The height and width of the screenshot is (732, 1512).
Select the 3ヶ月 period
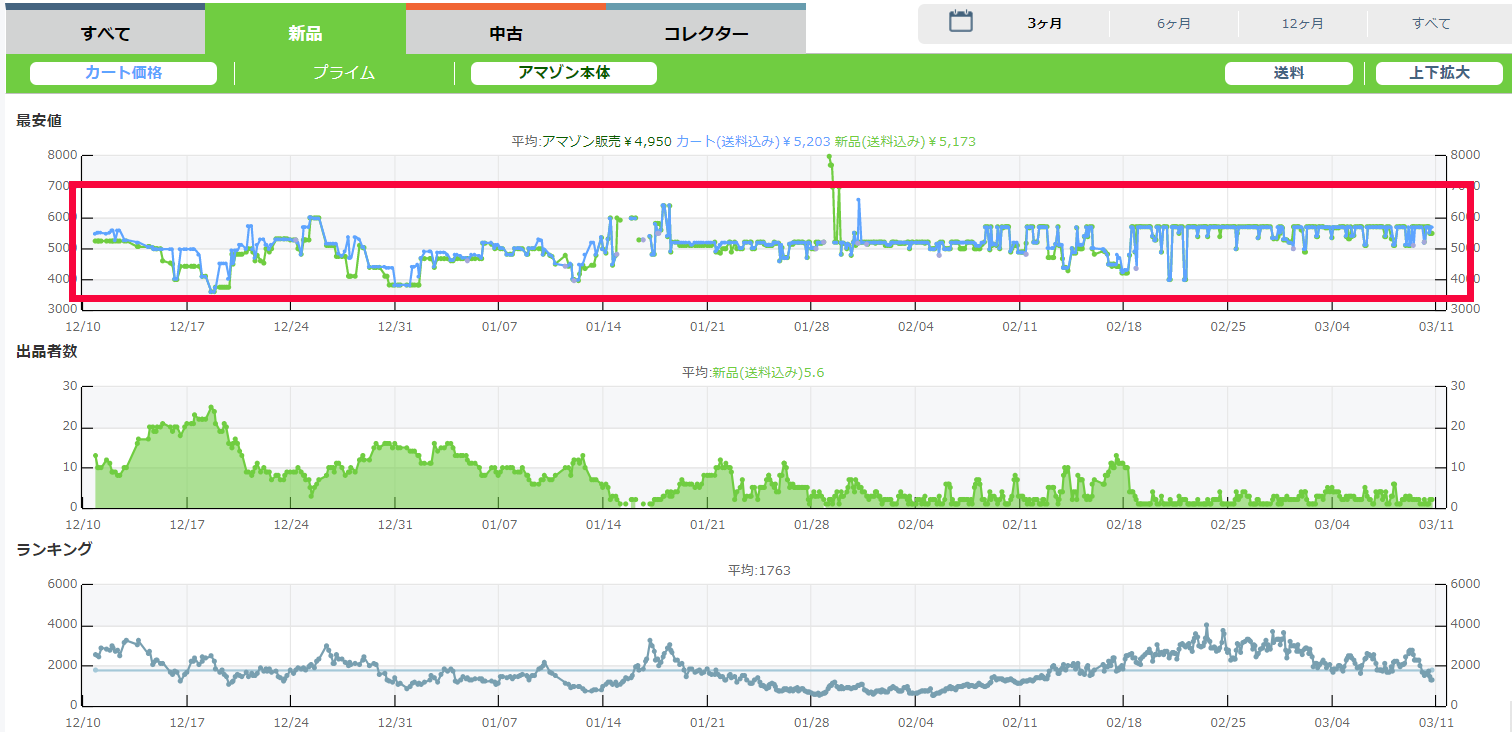1045,23
